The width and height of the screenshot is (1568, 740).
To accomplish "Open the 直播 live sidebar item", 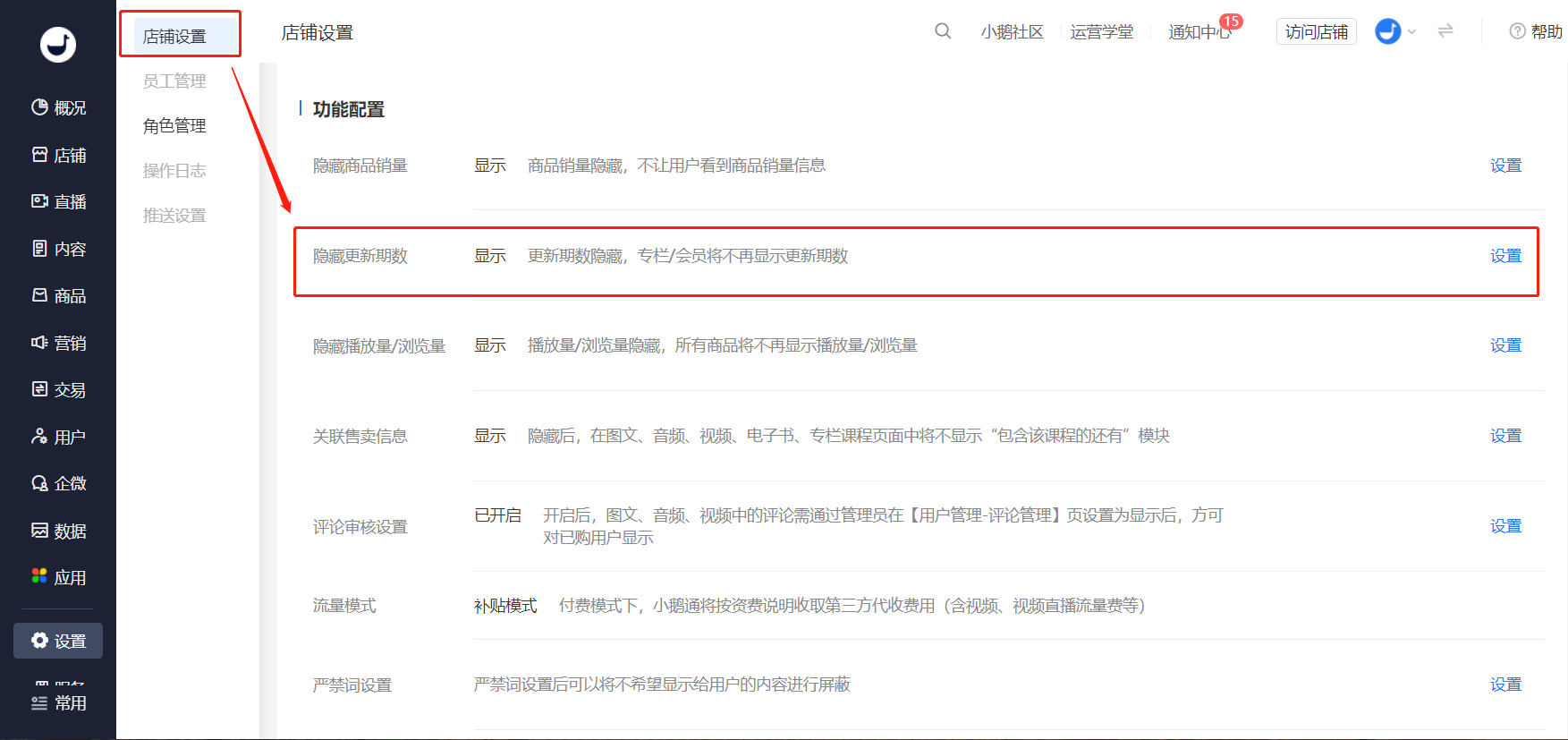I will click(x=58, y=202).
